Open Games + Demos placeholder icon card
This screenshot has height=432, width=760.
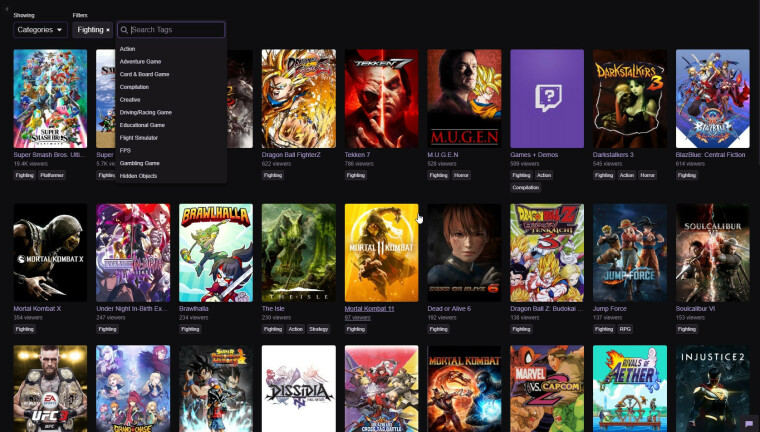pyautogui.click(x=547, y=98)
